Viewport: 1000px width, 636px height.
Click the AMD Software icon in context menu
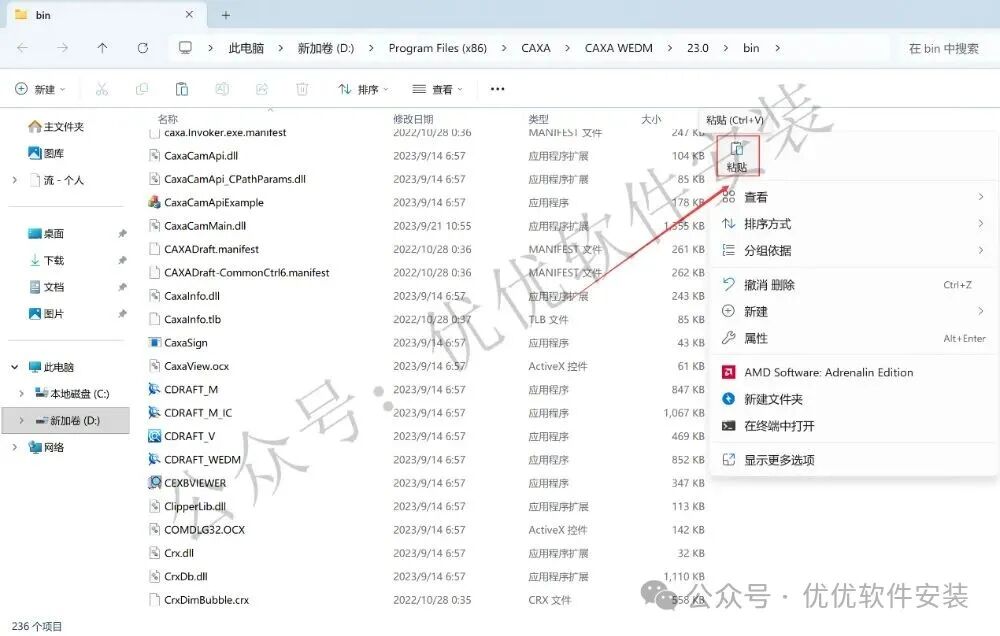tap(728, 373)
